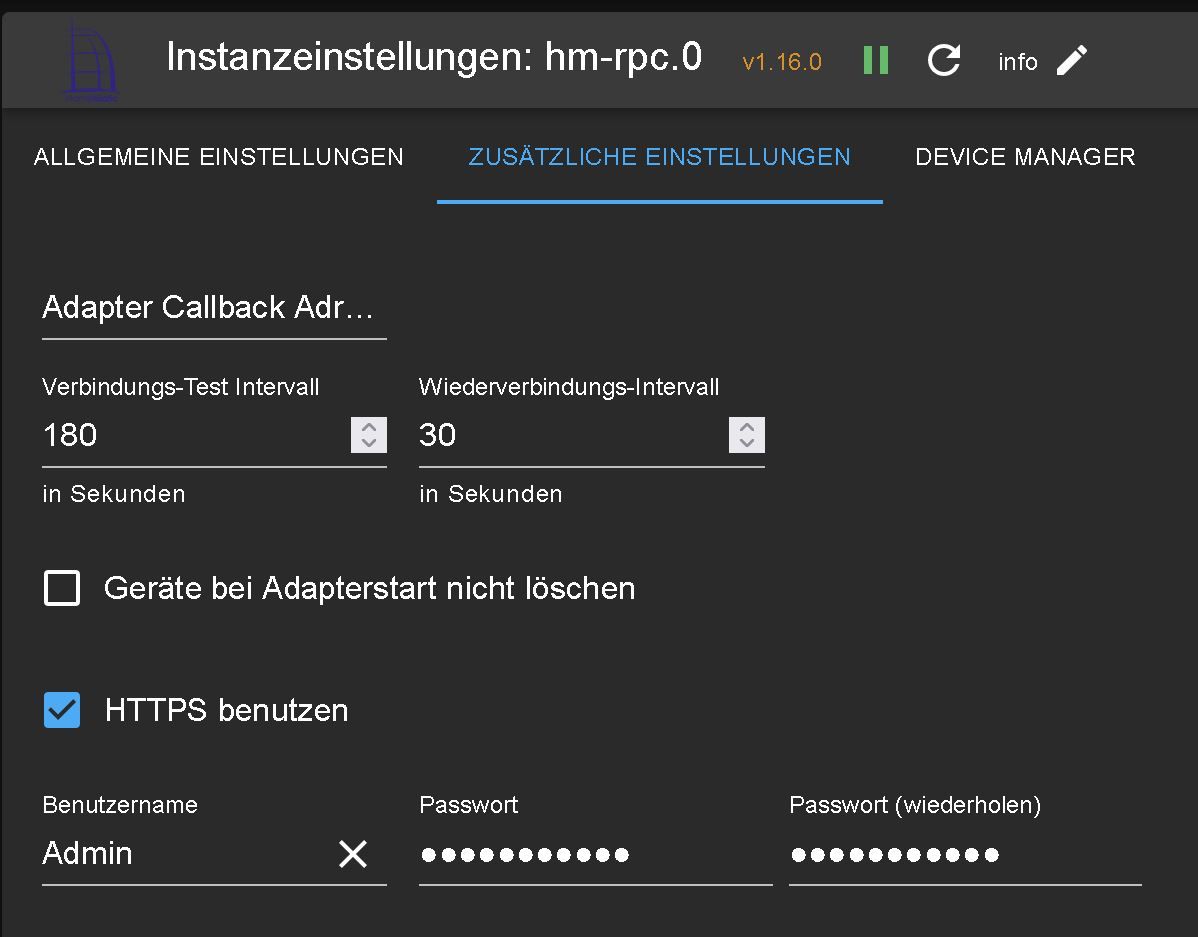1198x937 pixels.
Task: Enable Geräte bei Adapterstart nicht löschen
Action: coord(62,588)
